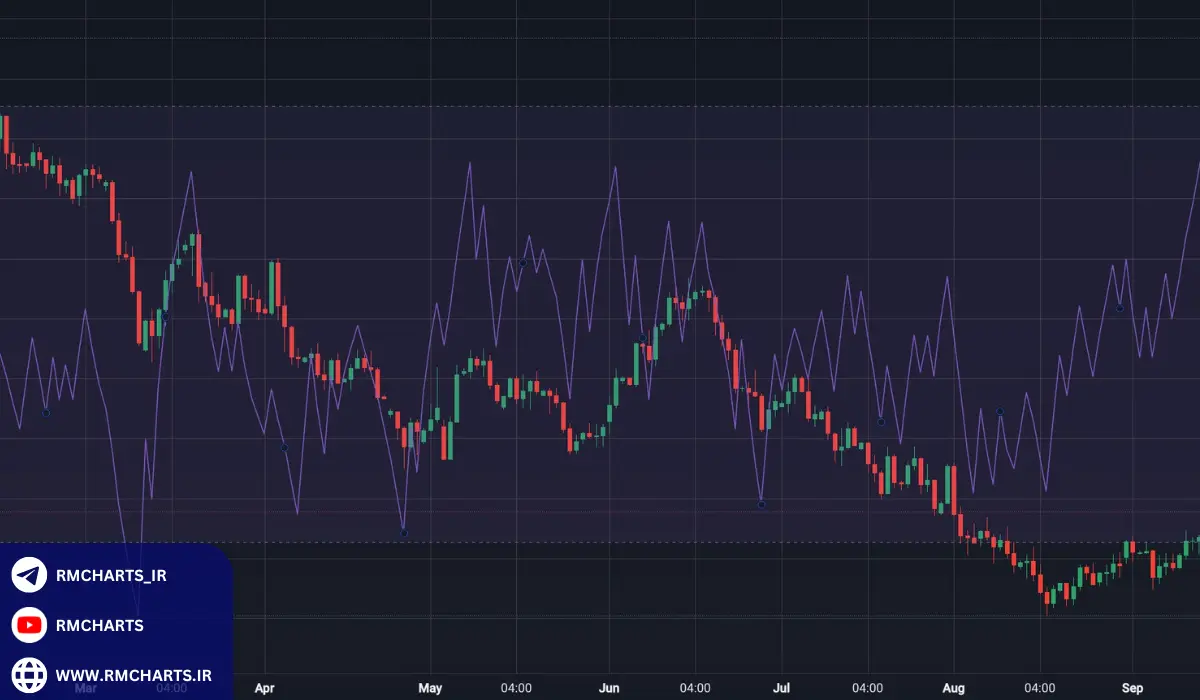
Task: Click the 04:00 label between Jul and Aug
Action: coord(867,688)
